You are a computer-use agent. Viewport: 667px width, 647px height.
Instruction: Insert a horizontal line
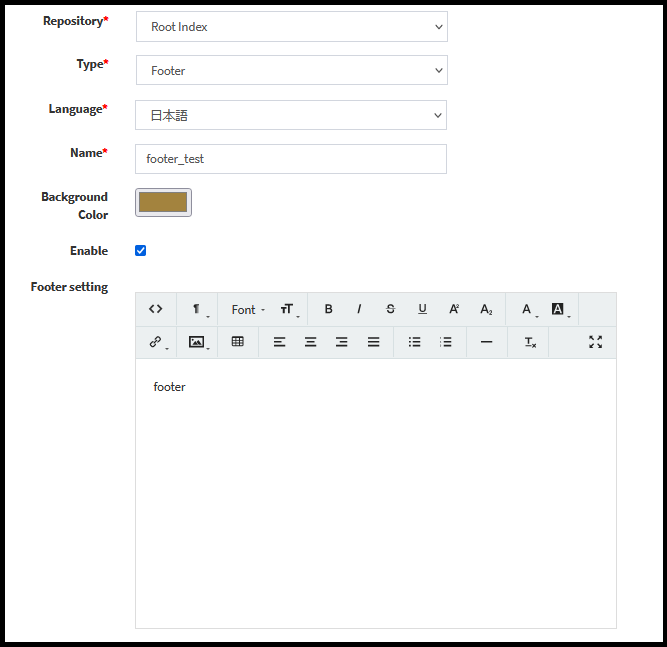point(486,342)
